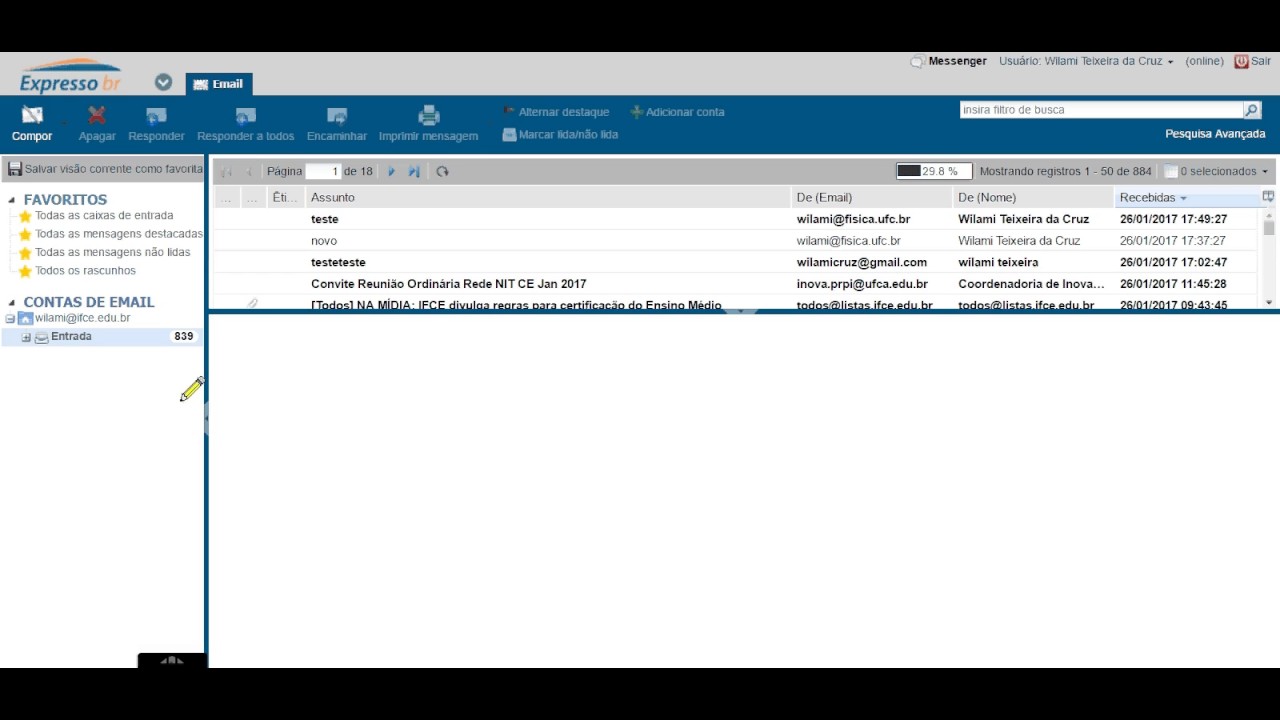The width and height of the screenshot is (1280, 720).
Task: Jump to the last page arrow
Action: [414, 171]
